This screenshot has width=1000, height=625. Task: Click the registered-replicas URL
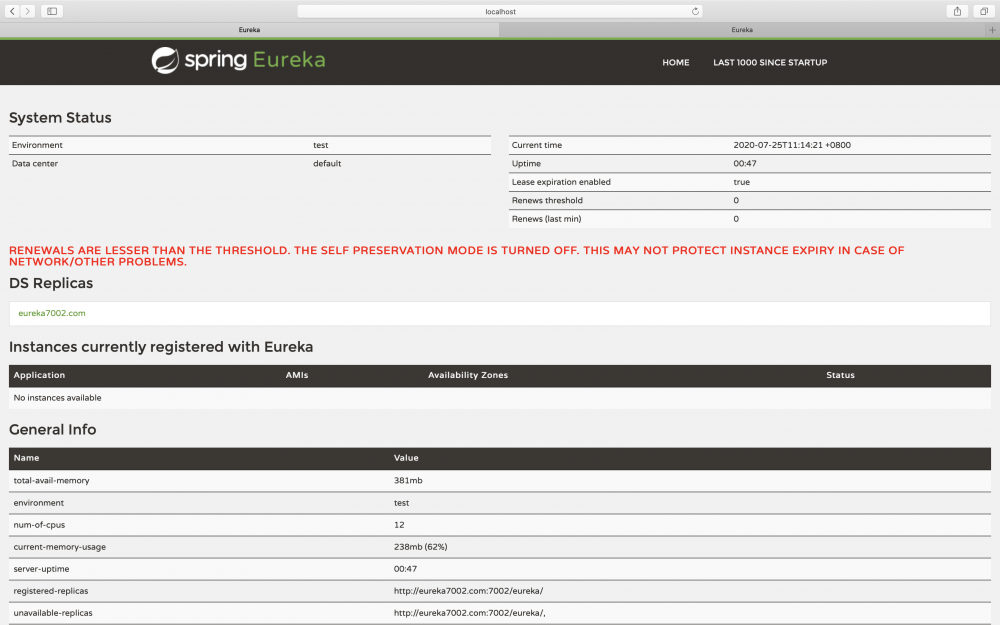469,590
